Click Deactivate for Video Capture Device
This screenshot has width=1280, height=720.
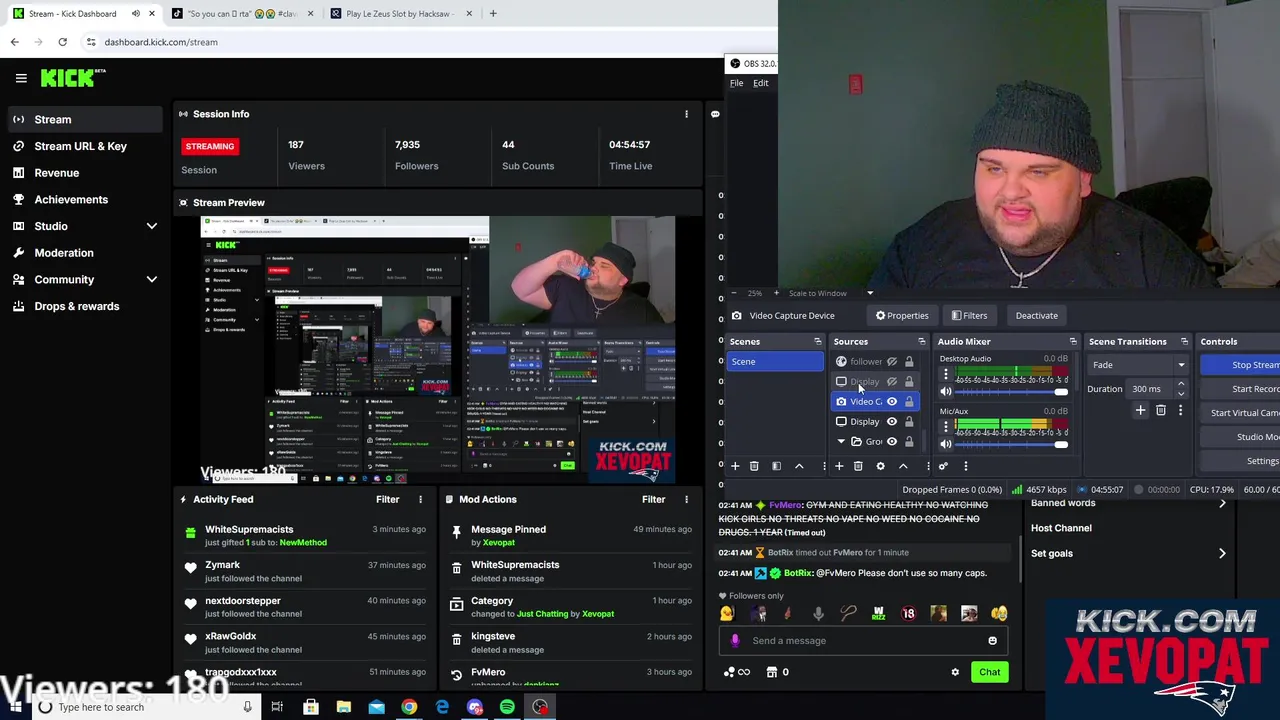point(1036,316)
